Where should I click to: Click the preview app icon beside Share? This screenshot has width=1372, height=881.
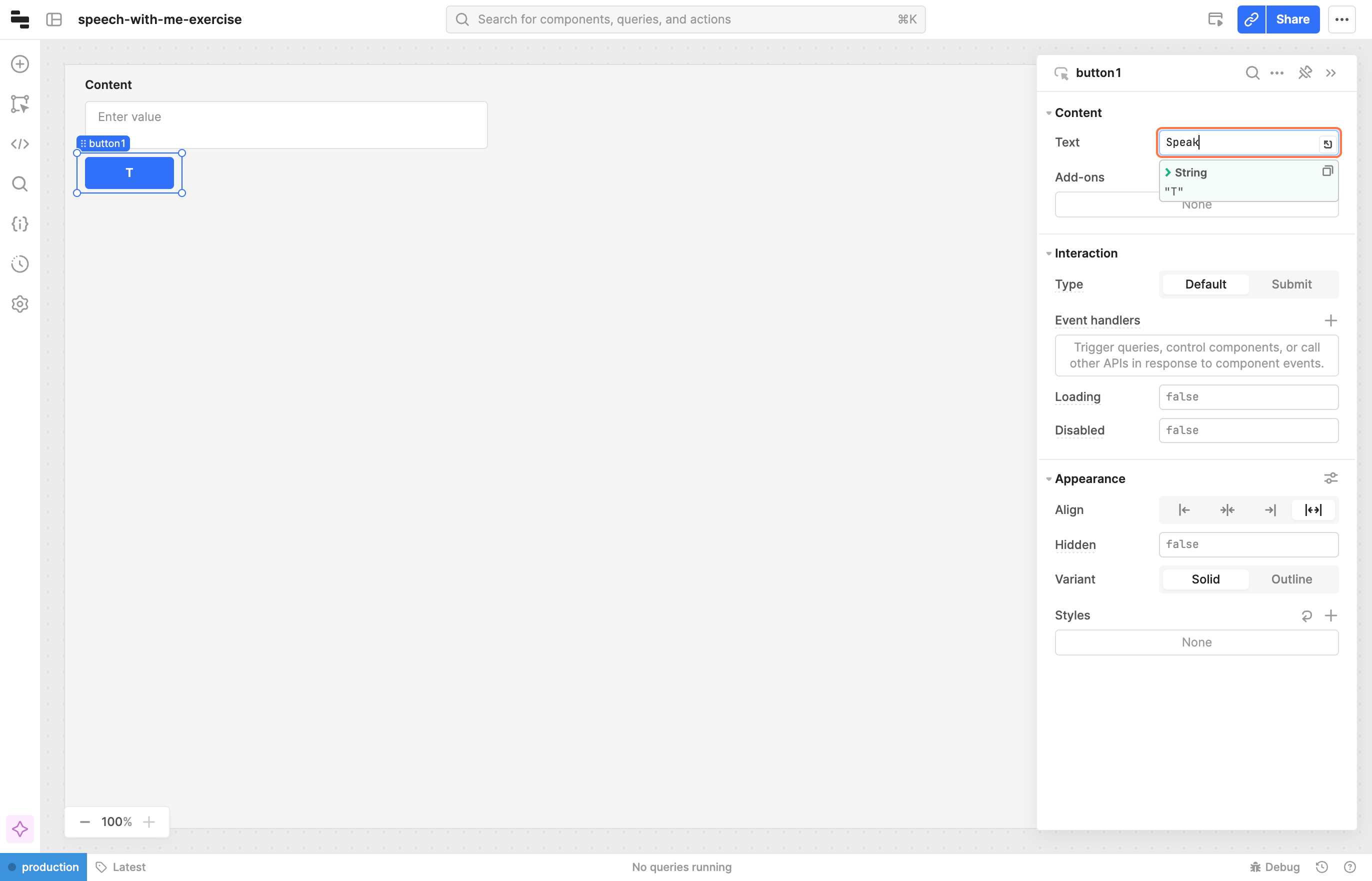click(1215, 19)
